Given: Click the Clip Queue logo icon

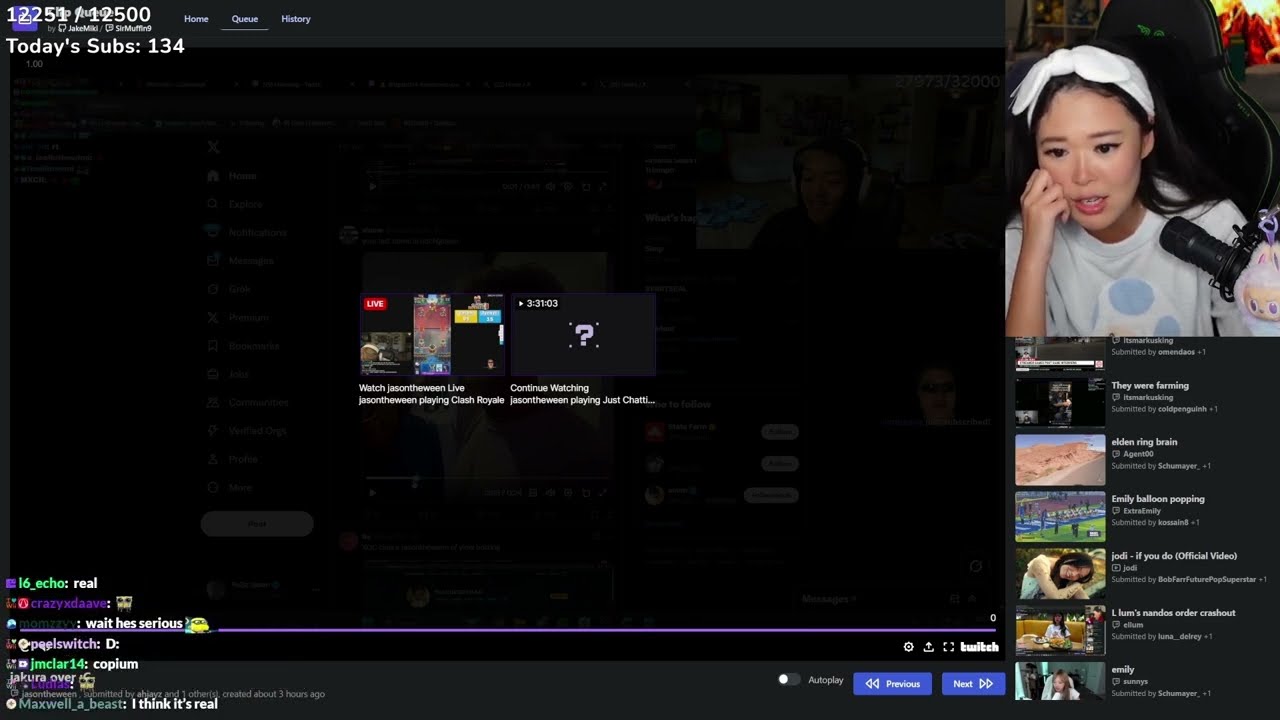Looking at the screenshot, I should [x=25, y=18].
